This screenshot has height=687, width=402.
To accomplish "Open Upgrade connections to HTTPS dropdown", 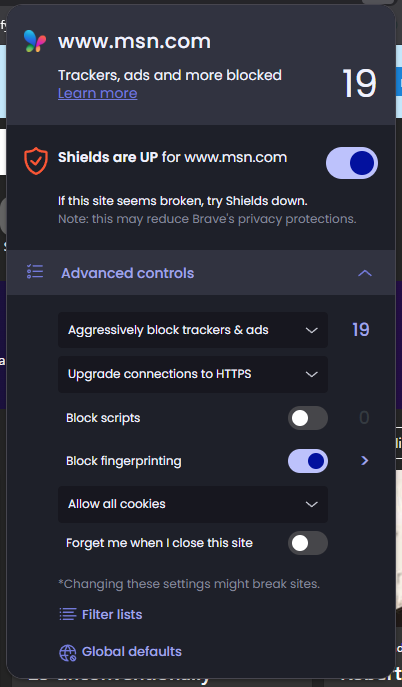I will (193, 374).
